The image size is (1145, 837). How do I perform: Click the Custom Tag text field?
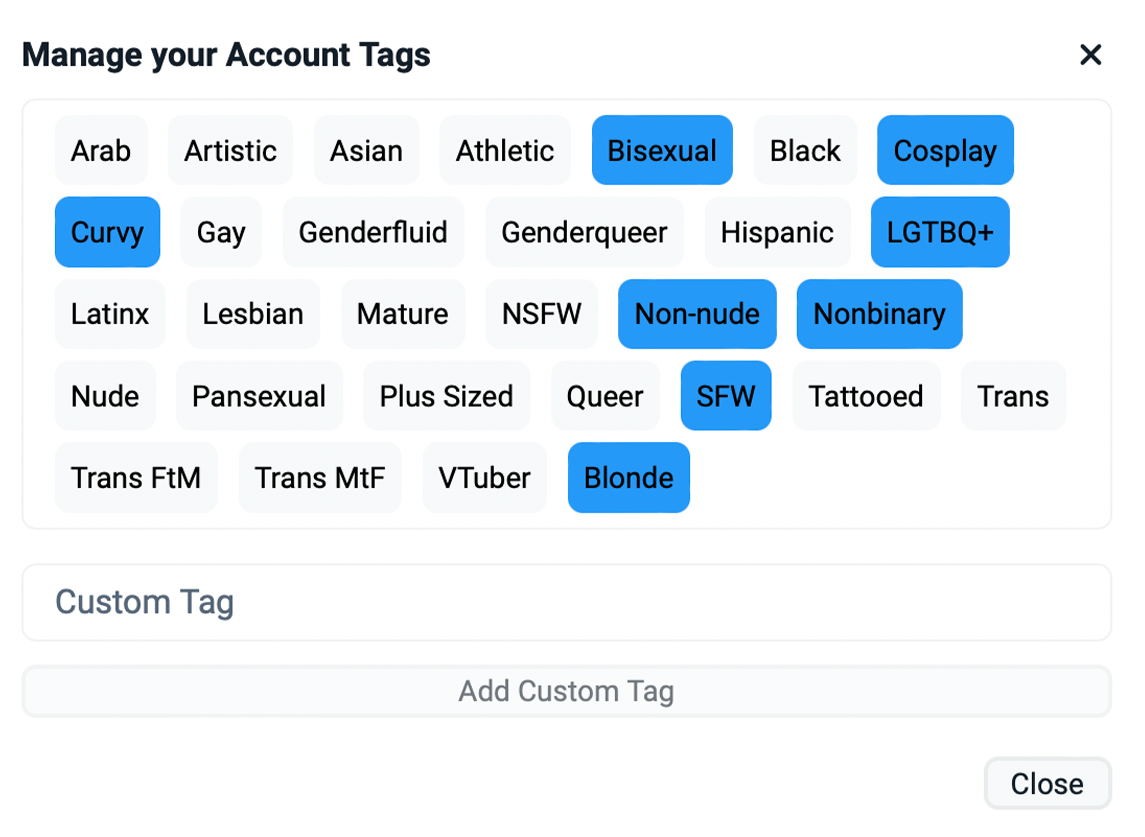[566, 602]
